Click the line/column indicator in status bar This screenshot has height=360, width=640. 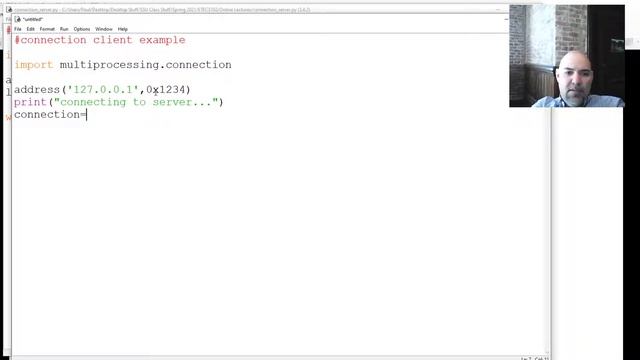click(x=534, y=358)
